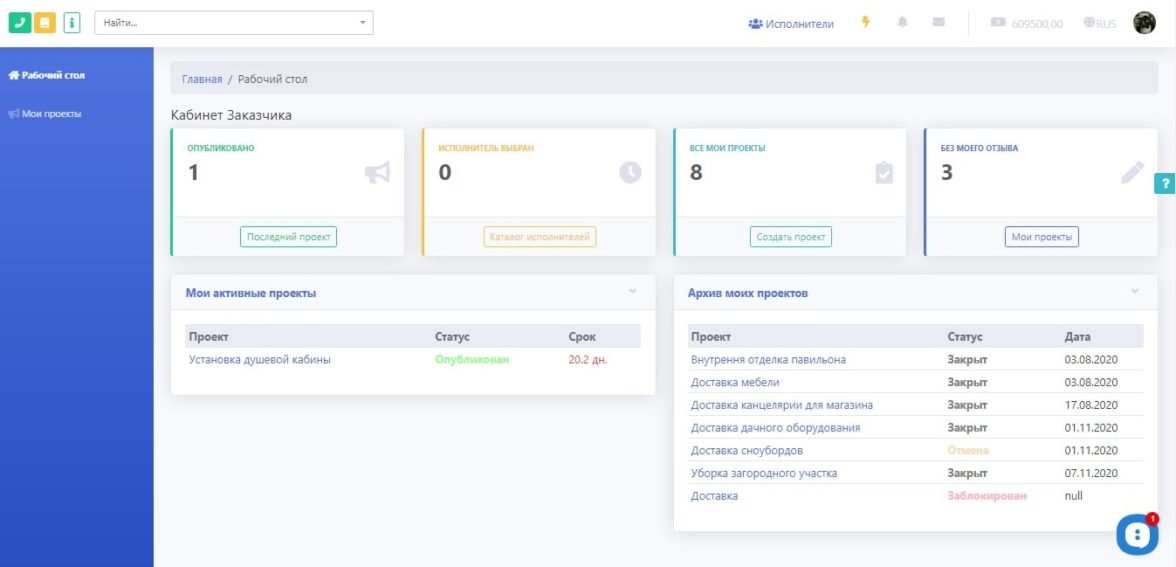
Task: Open the info icon in top bar
Action: pos(71,23)
